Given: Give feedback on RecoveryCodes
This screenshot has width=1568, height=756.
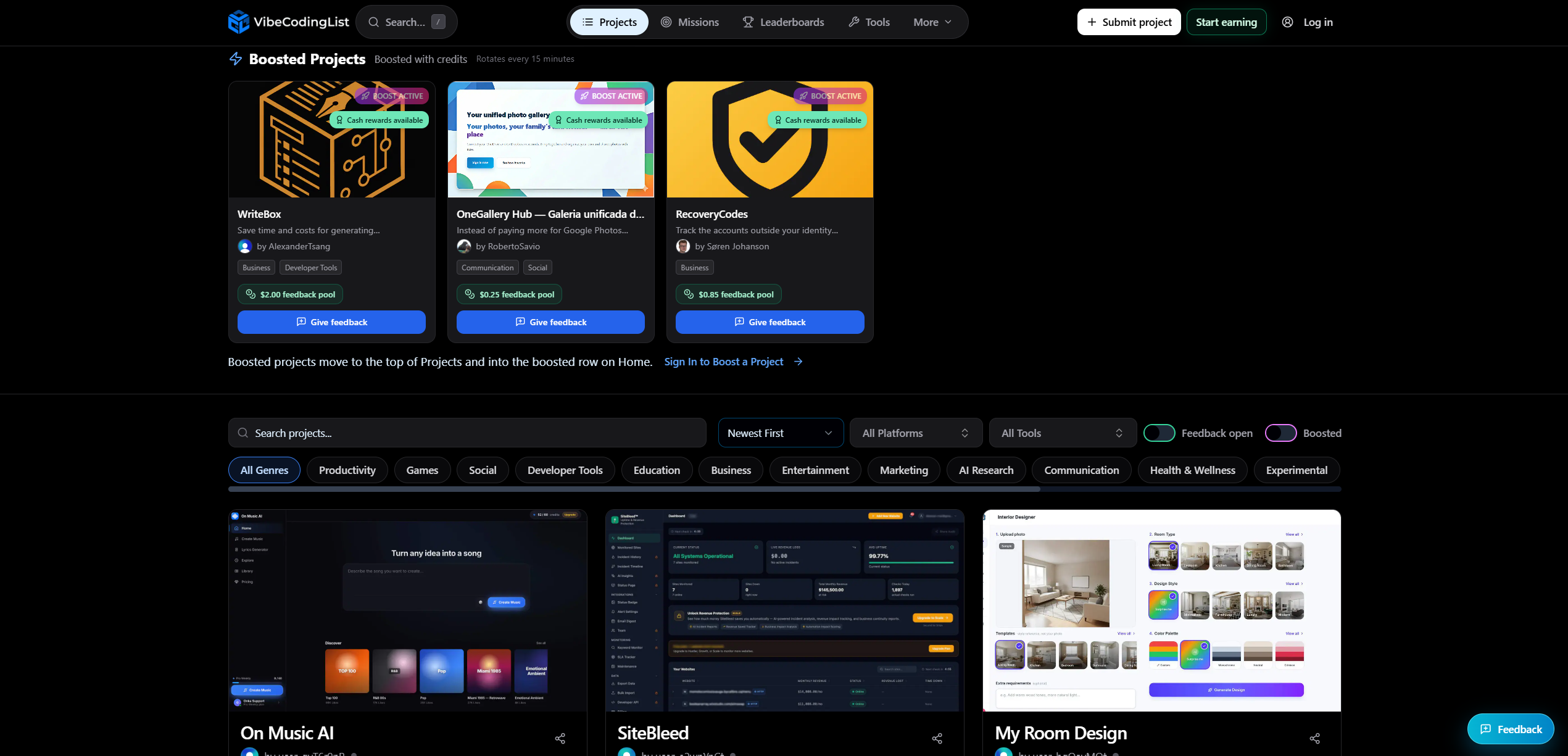Looking at the screenshot, I should (769, 322).
